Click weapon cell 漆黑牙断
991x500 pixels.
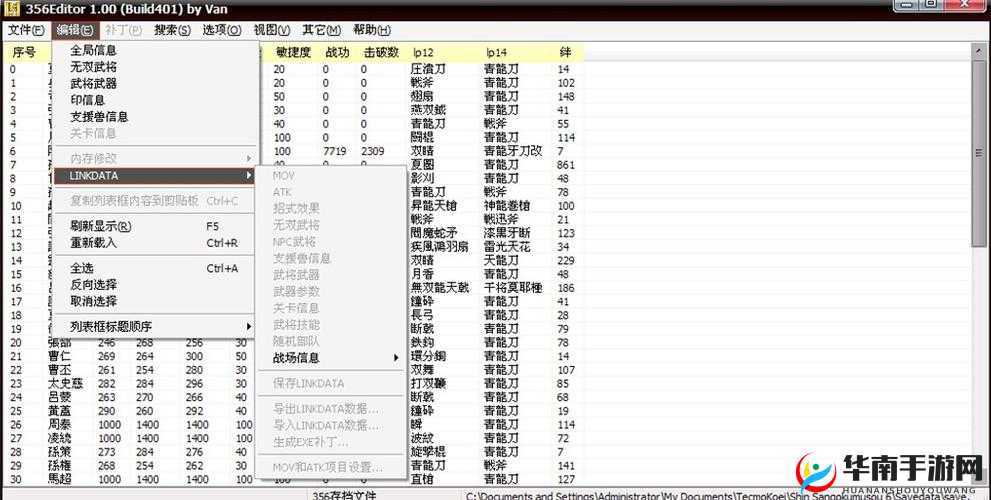coord(507,233)
